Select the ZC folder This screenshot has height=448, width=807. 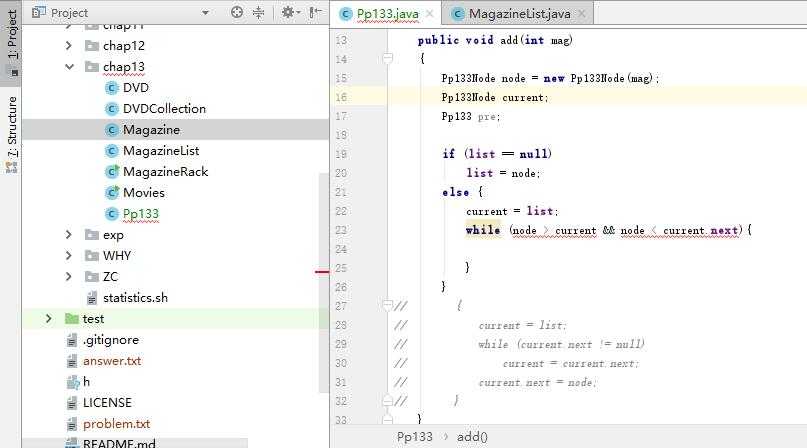click(x=110, y=277)
